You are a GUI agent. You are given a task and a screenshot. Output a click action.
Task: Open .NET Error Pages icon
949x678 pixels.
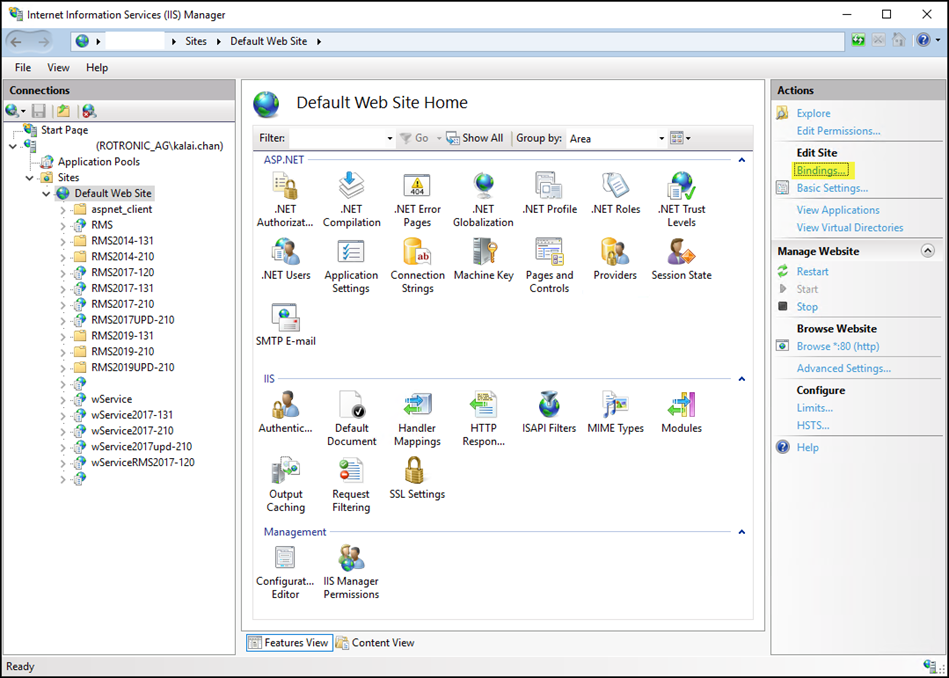[x=417, y=200]
